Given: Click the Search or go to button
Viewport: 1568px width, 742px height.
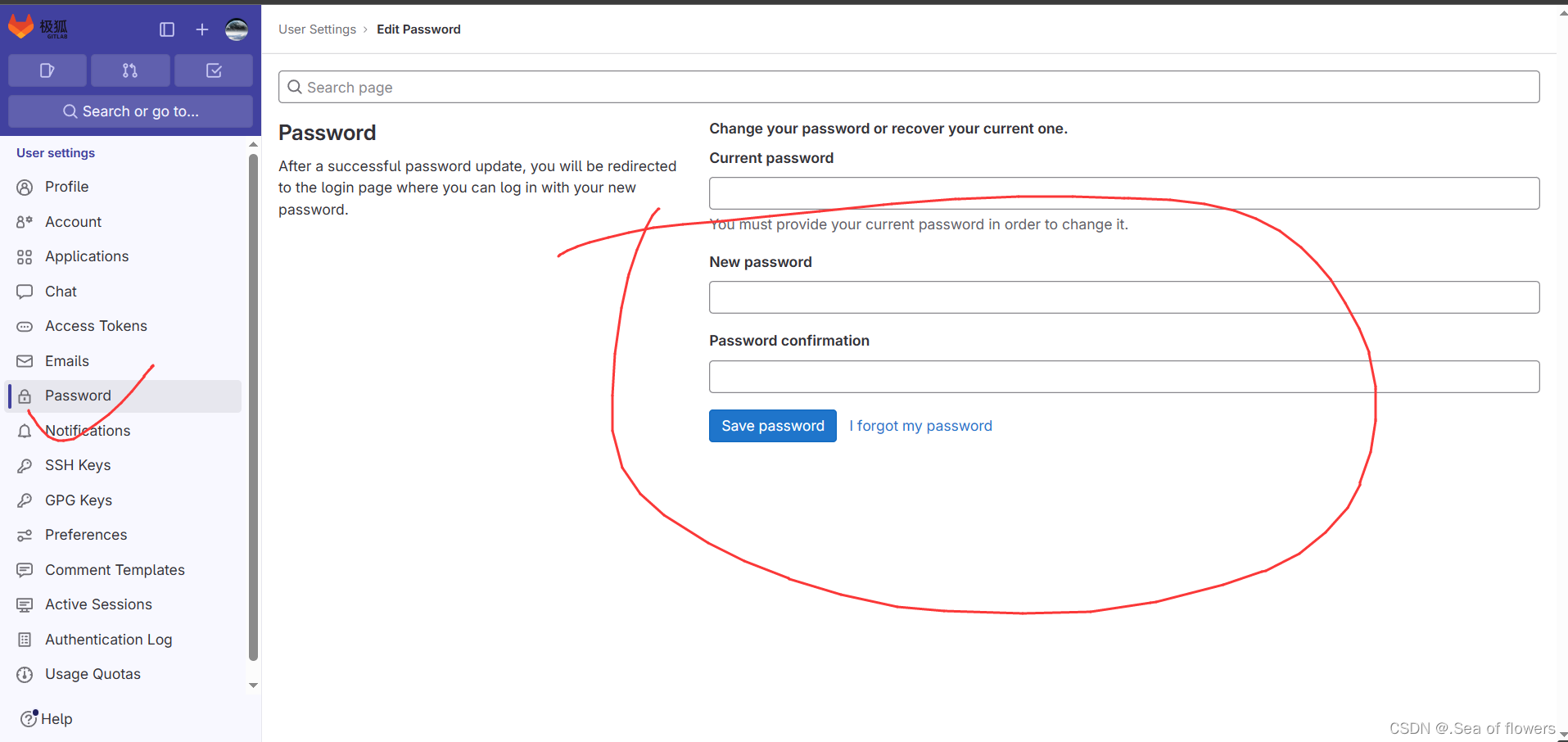Looking at the screenshot, I should [130, 111].
